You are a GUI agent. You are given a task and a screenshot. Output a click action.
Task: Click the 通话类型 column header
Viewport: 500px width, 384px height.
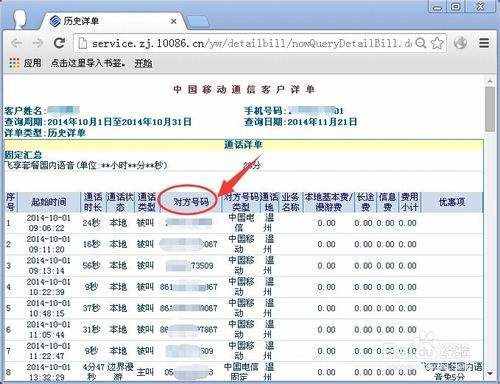[147, 202]
